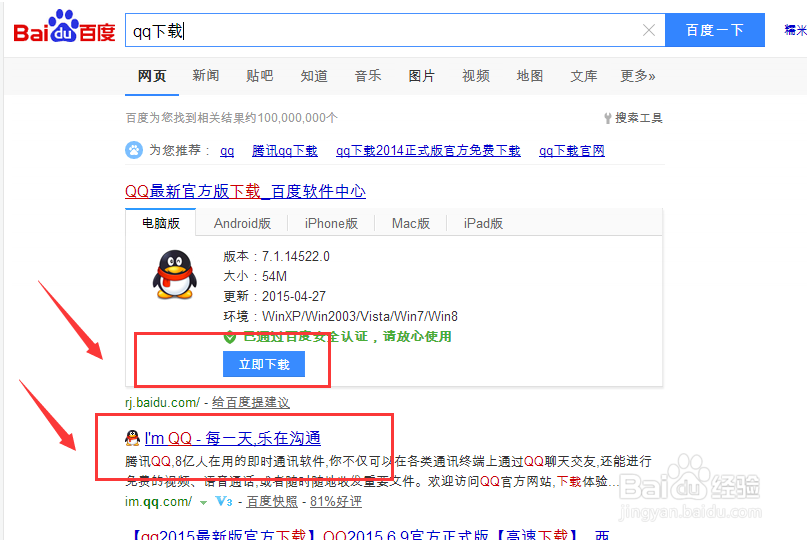
Task: Open the 贴吧 tab
Action: click(260, 76)
